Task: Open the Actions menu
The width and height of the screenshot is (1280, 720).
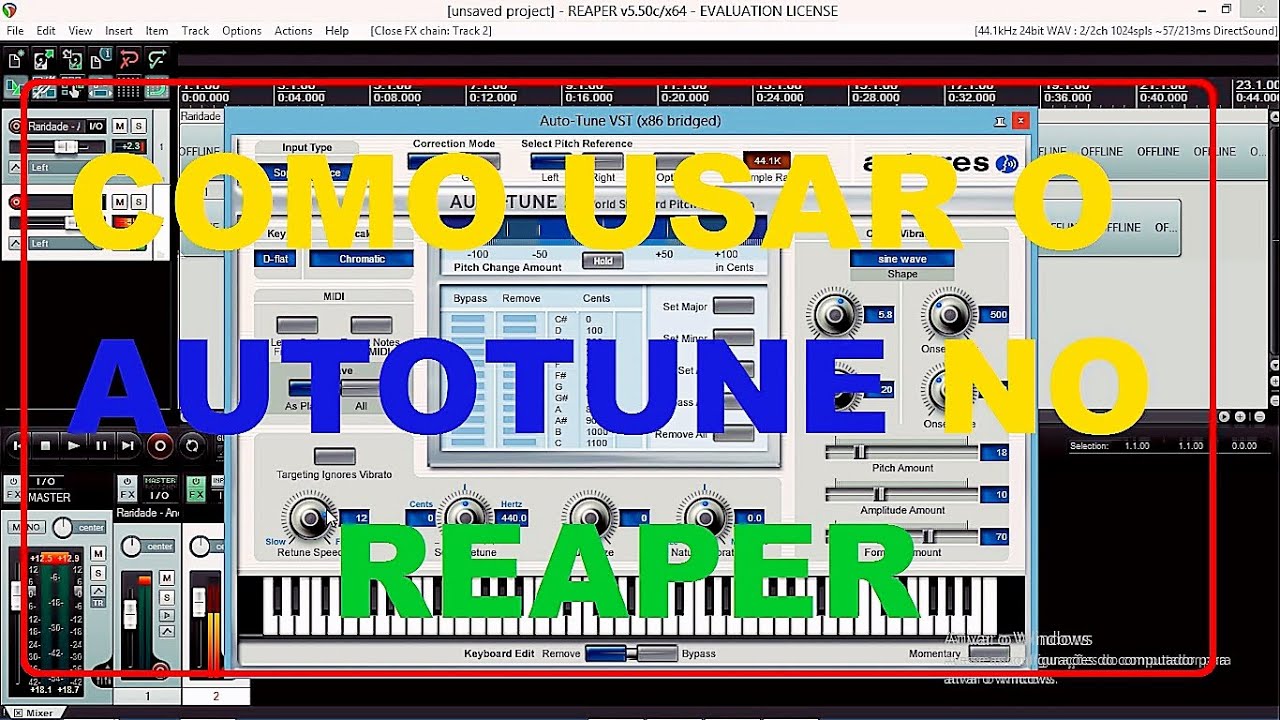Action: click(x=293, y=31)
